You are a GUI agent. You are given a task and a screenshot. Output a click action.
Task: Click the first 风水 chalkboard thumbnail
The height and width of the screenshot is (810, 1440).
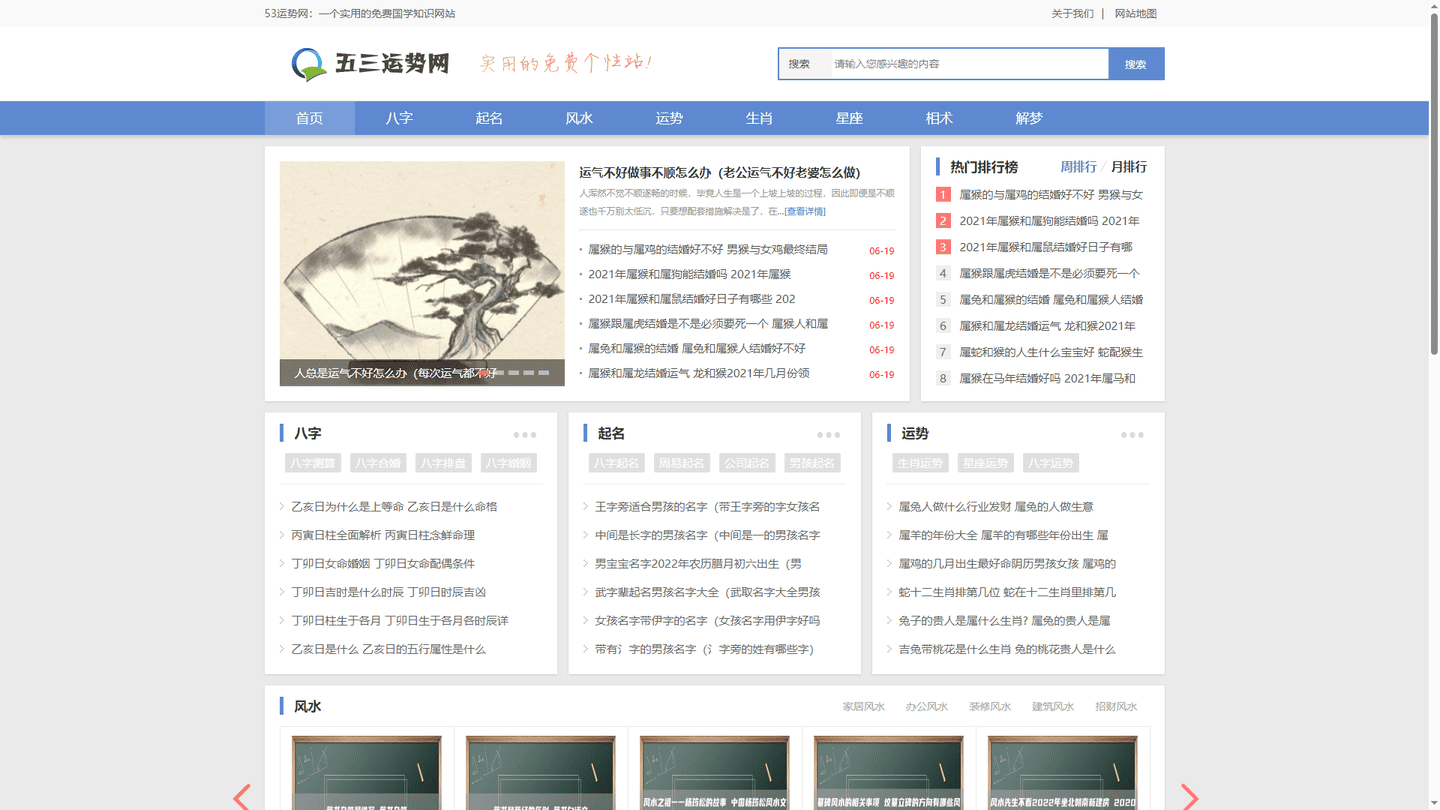coord(366,772)
